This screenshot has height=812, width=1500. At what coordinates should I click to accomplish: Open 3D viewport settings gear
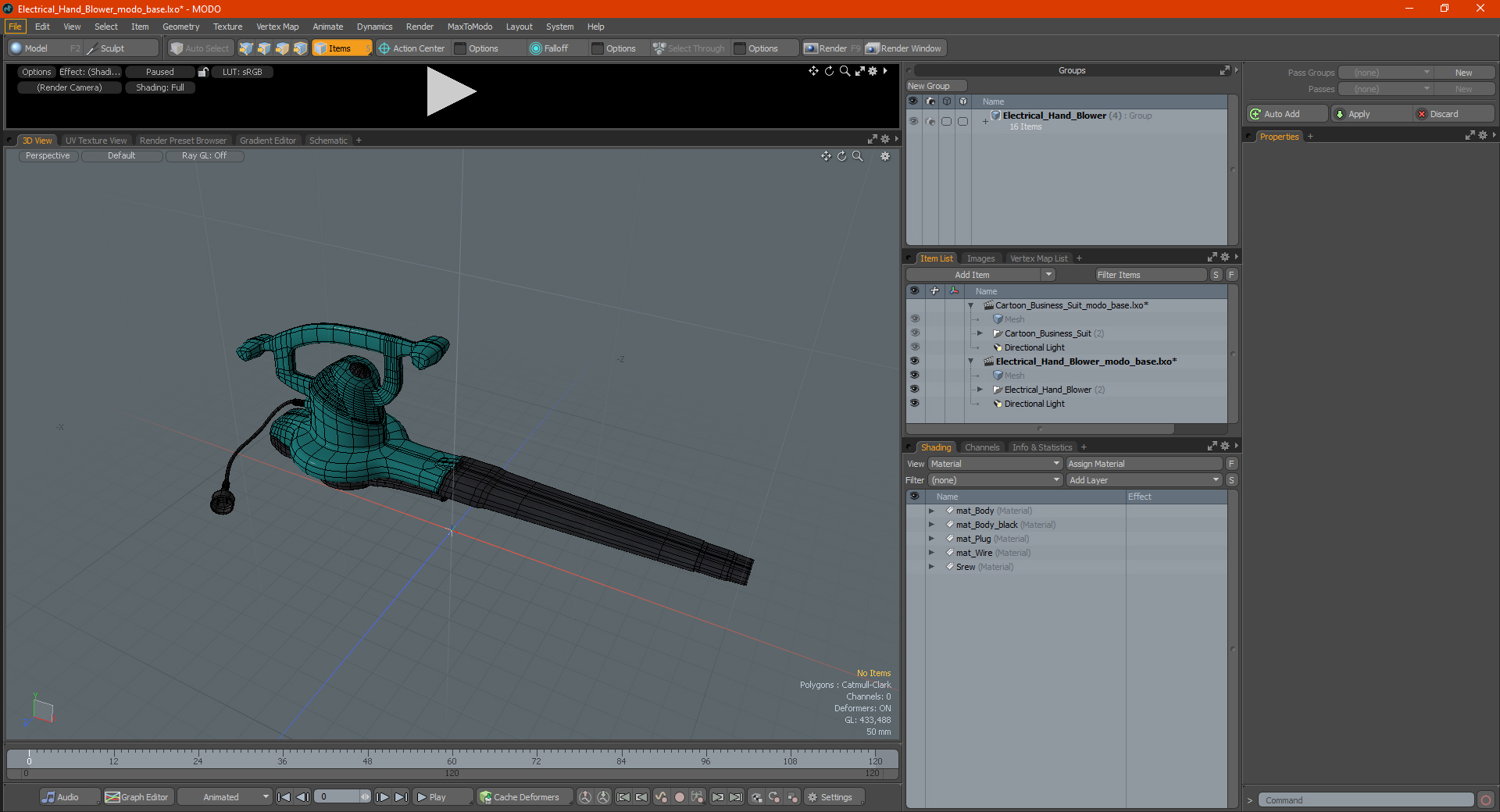click(x=885, y=156)
